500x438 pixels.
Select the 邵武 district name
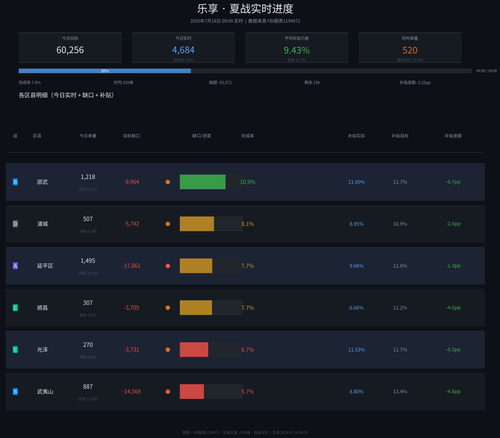(x=42, y=182)
